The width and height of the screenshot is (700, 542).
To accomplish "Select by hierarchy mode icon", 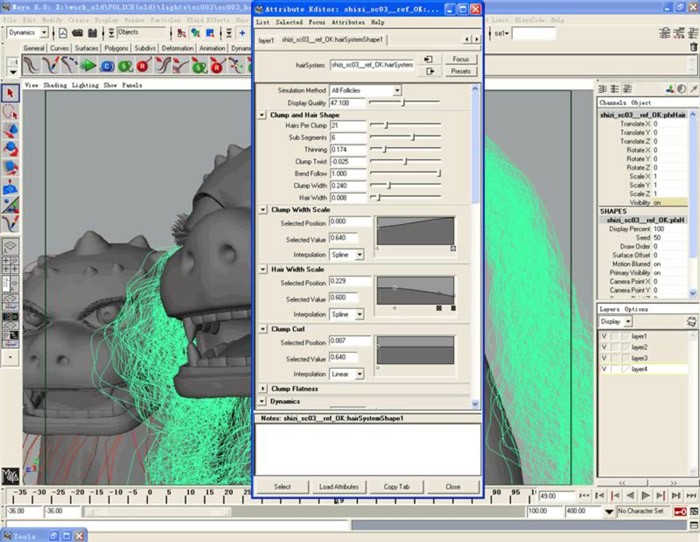I will tap(181, 33).
